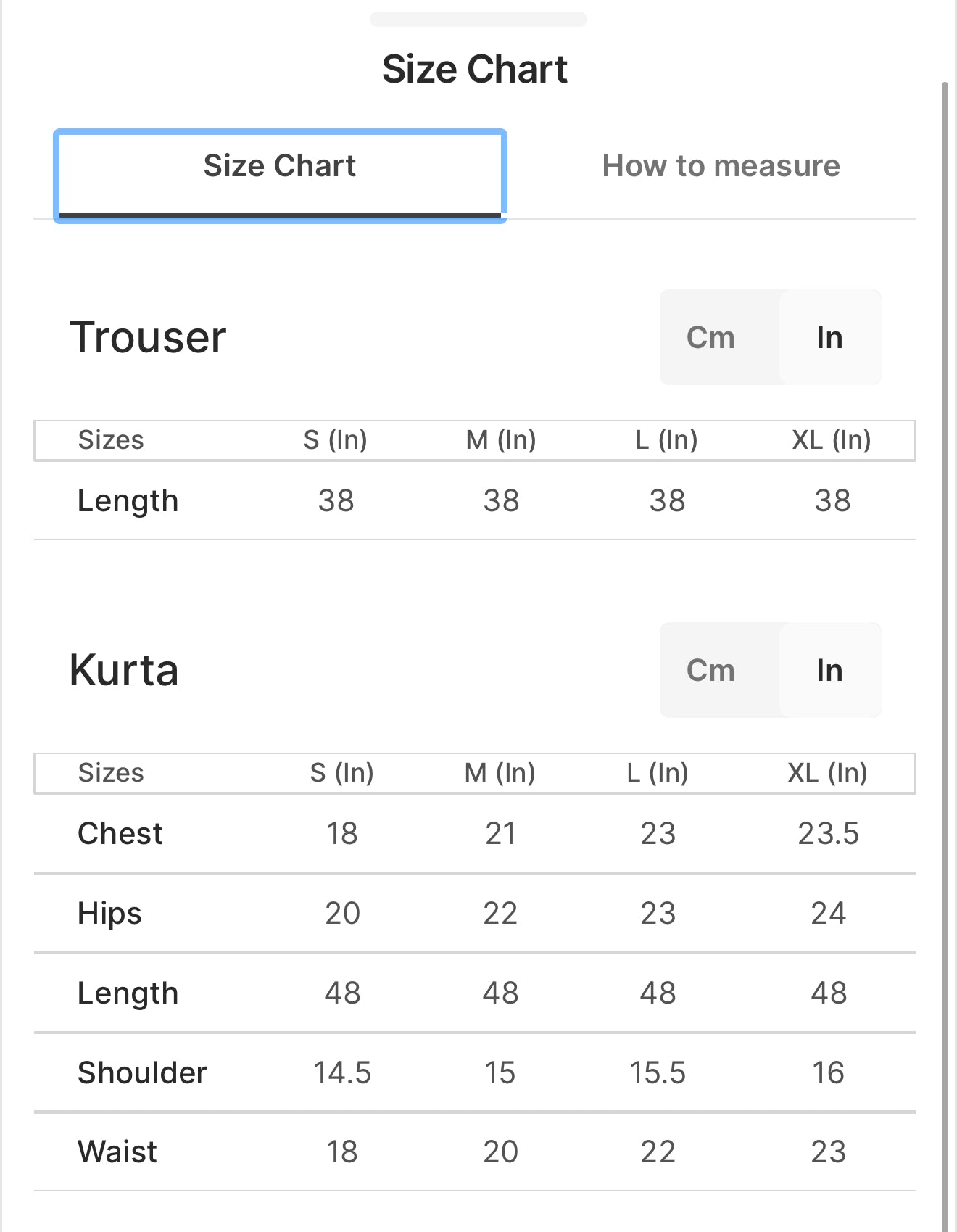This screenshot has width=957, height=1232.
Task: Click the drag handle above the title
Action: [x=478, y=19]
